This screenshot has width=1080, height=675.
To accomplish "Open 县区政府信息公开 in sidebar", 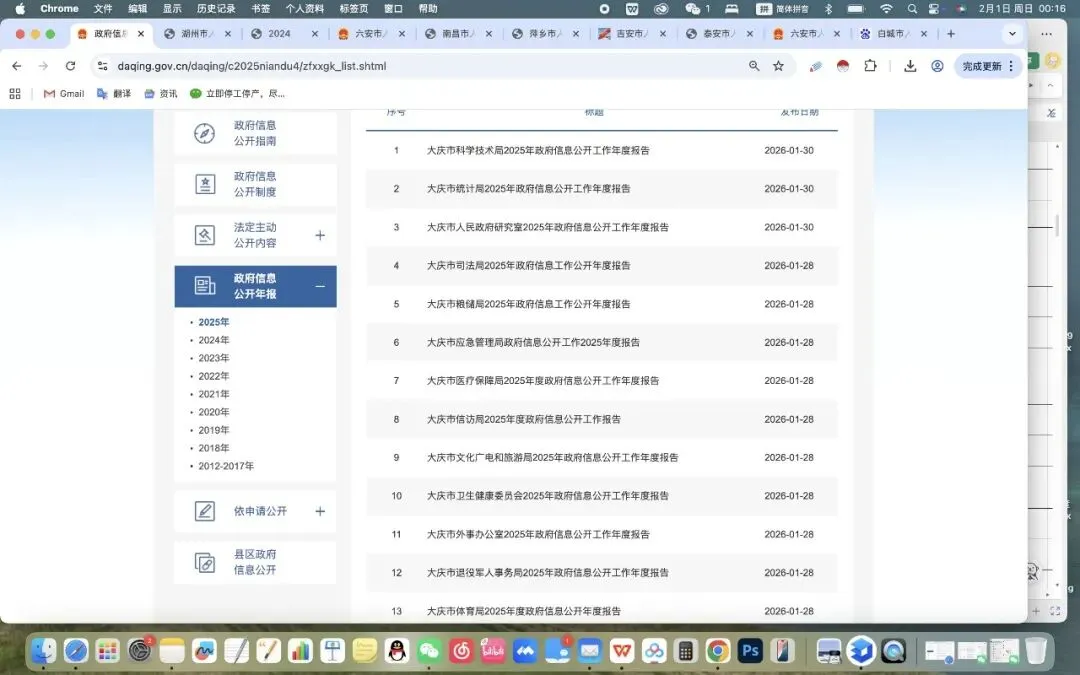I will coord(256,562).
